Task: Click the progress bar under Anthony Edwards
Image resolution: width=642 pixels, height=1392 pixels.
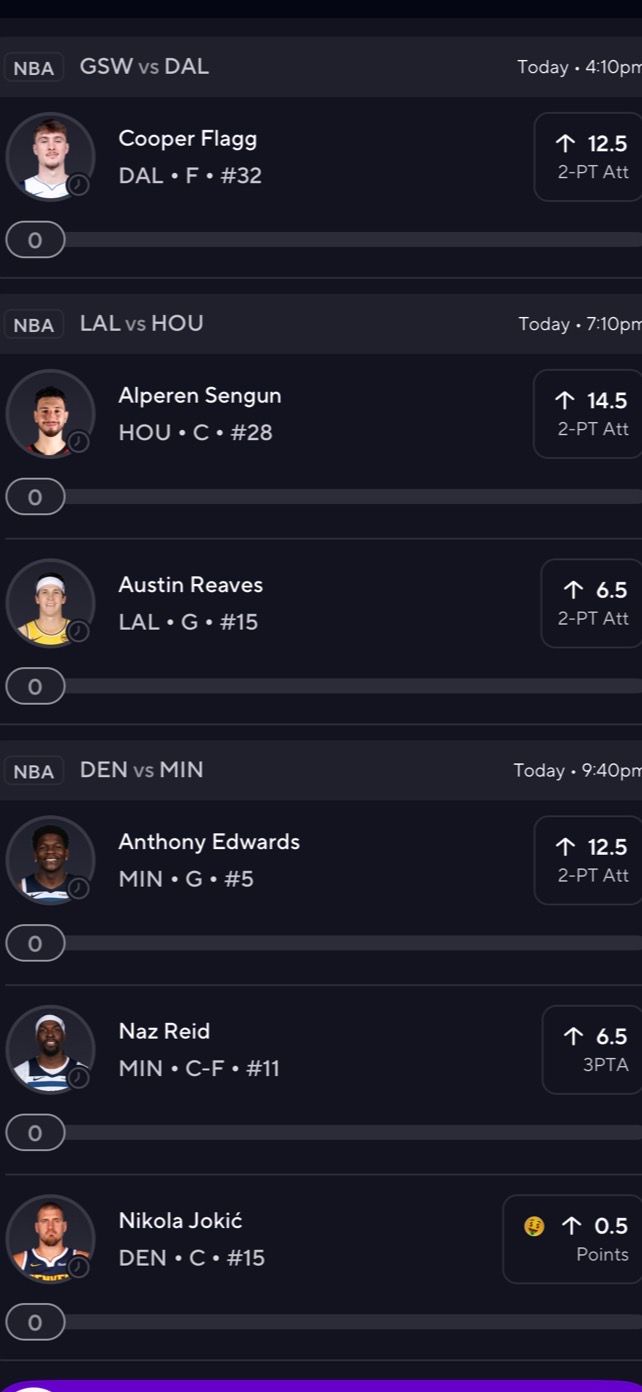Action: tap(320, 942)
